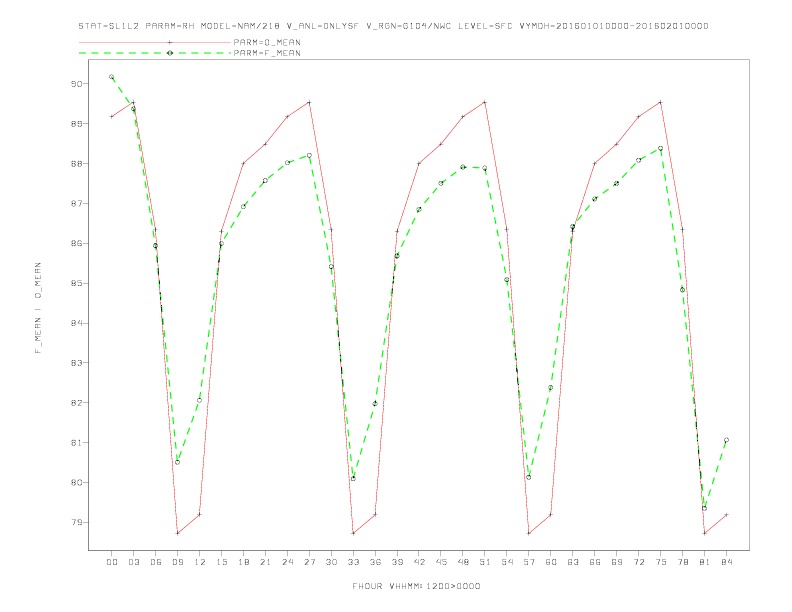The image size is (792, 612).
Task: Click the green dashed F_MEAN legend line sample
Action: [155, 53]
